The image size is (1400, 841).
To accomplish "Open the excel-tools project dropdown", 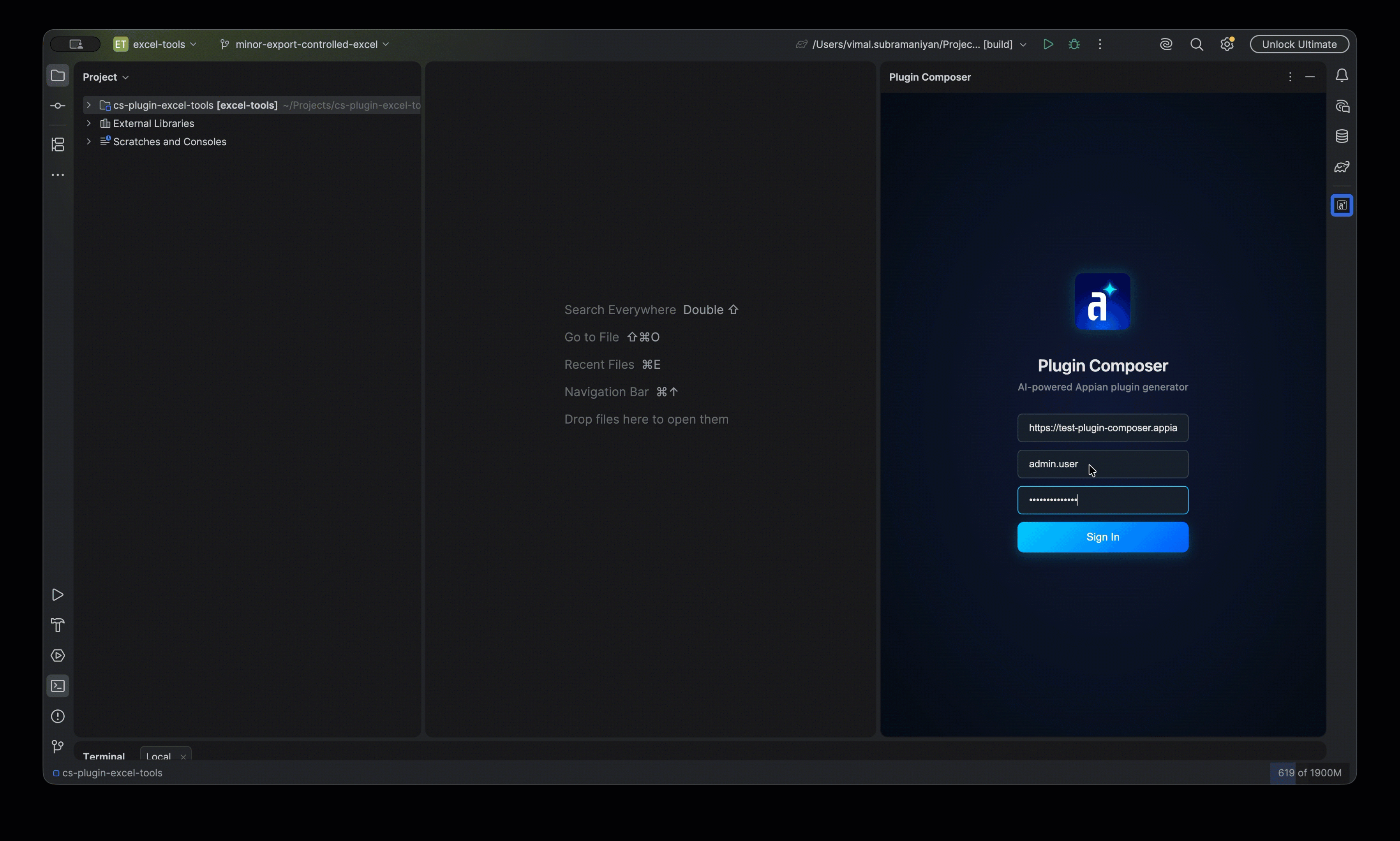I will coord(155,44).
